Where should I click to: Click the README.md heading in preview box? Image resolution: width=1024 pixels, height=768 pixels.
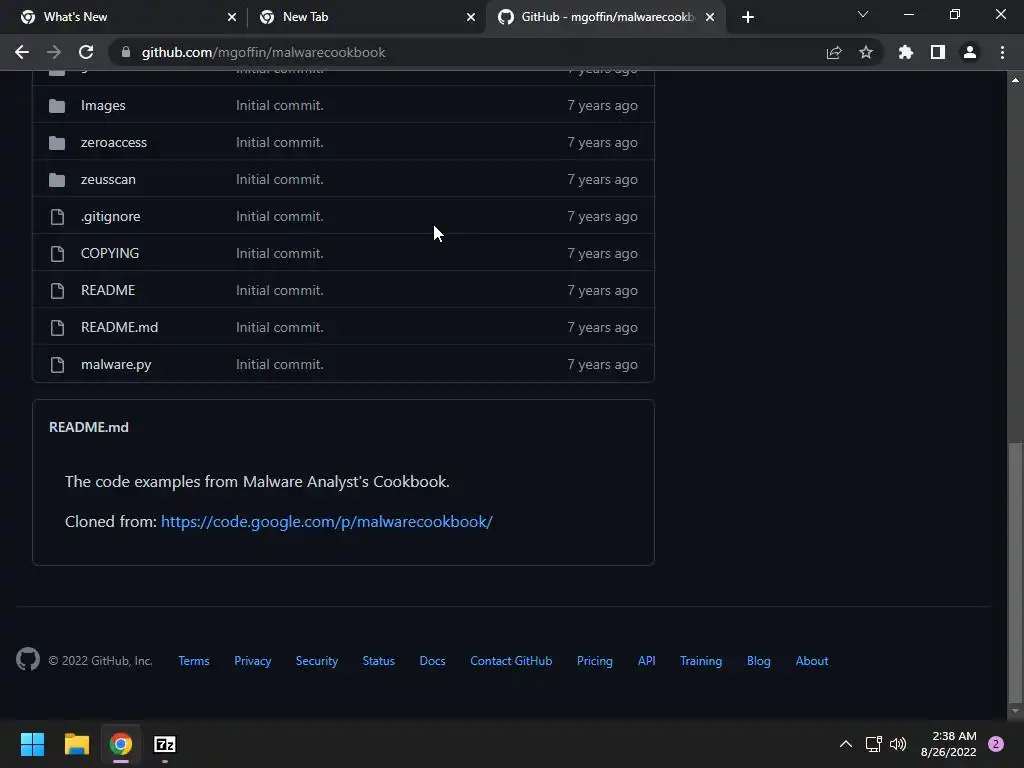click(x=89, y=427)
